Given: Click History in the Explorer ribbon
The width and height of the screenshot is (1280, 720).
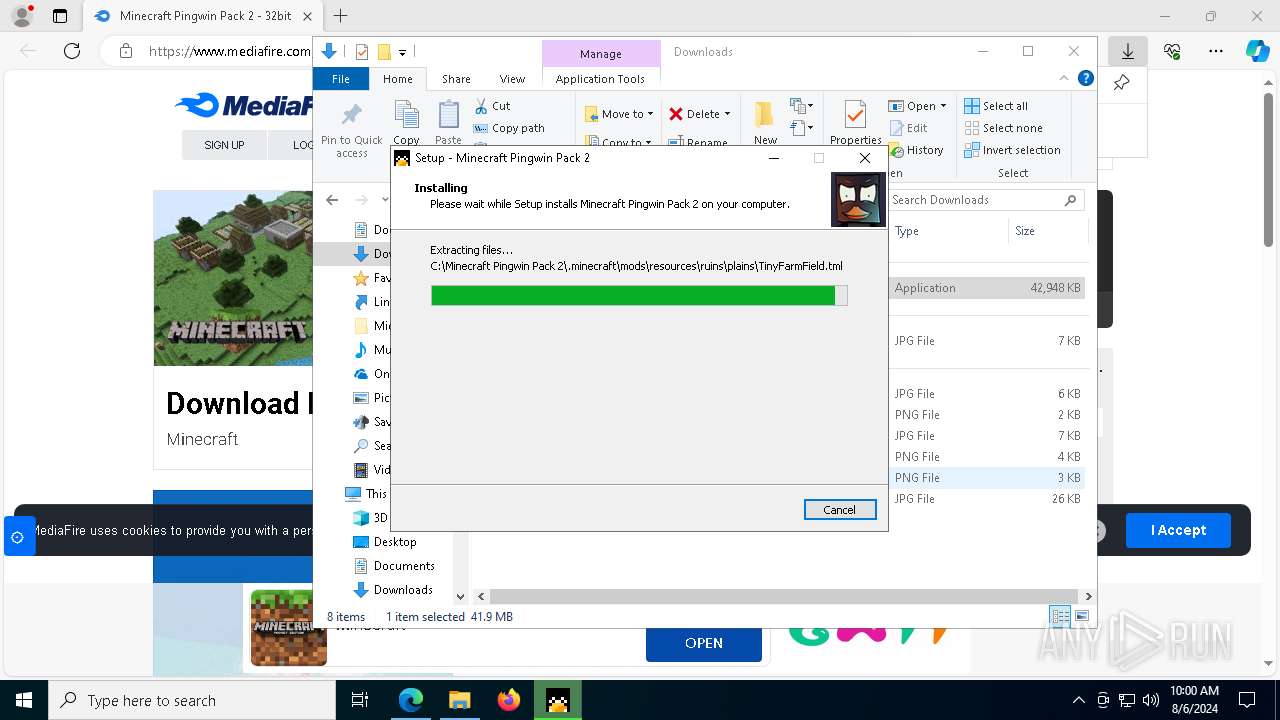Looking at the screenshot, I should [x=915, y=150].
